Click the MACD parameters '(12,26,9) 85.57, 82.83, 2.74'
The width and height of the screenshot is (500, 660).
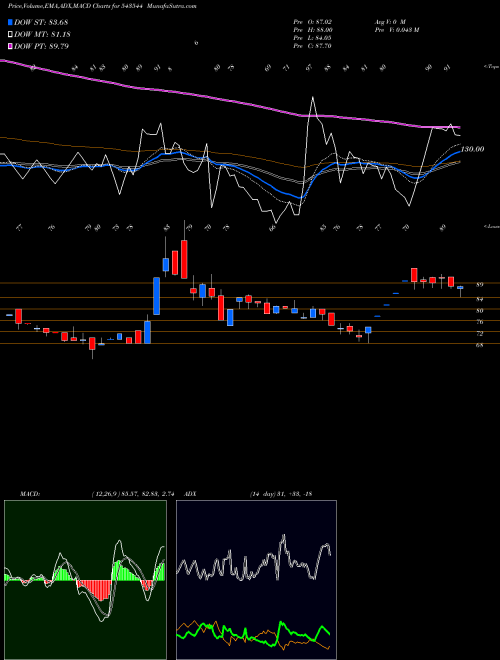pos(133,494)
